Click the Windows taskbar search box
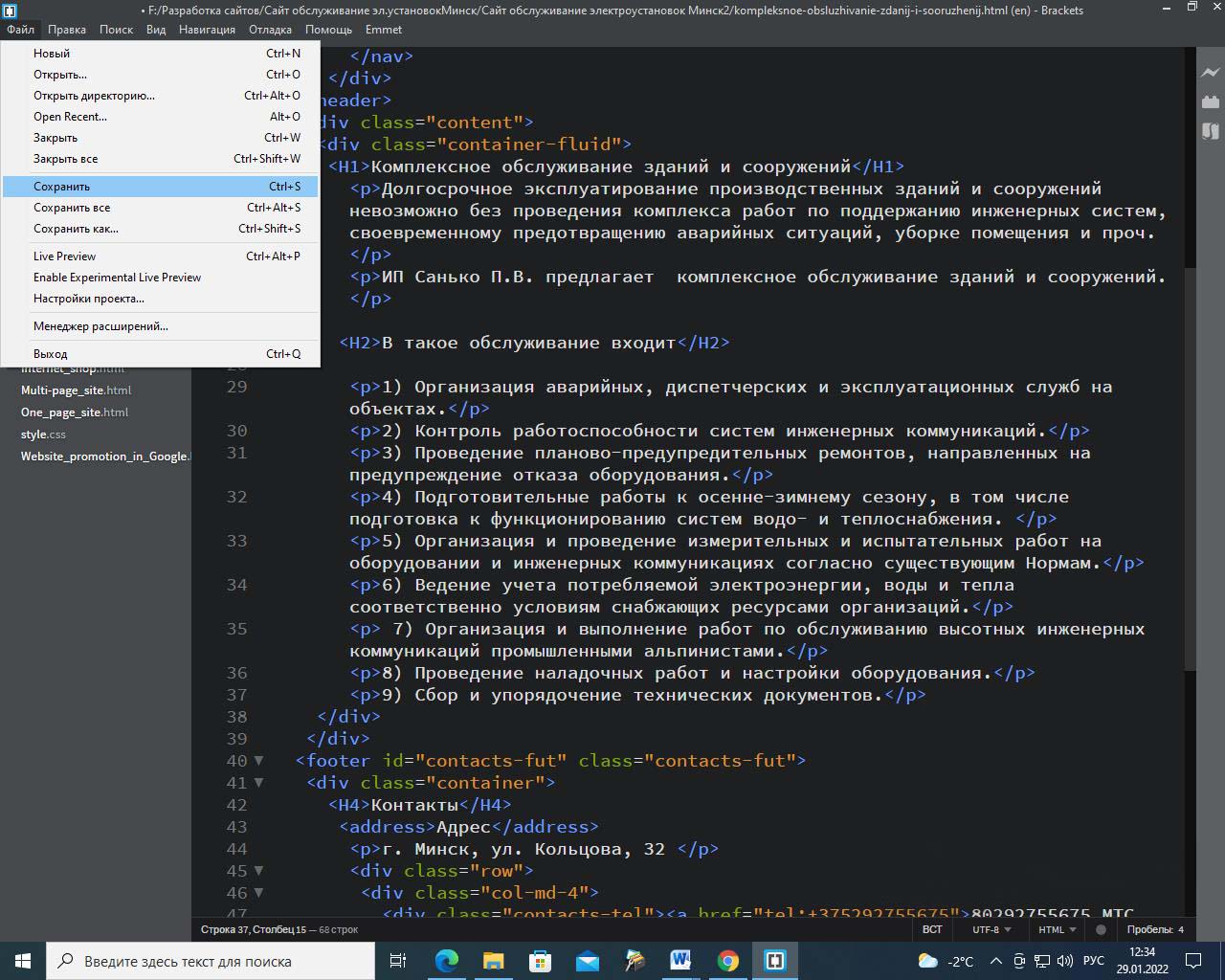1225x980 pixels. pyautogui.click(x=211, y=961)
